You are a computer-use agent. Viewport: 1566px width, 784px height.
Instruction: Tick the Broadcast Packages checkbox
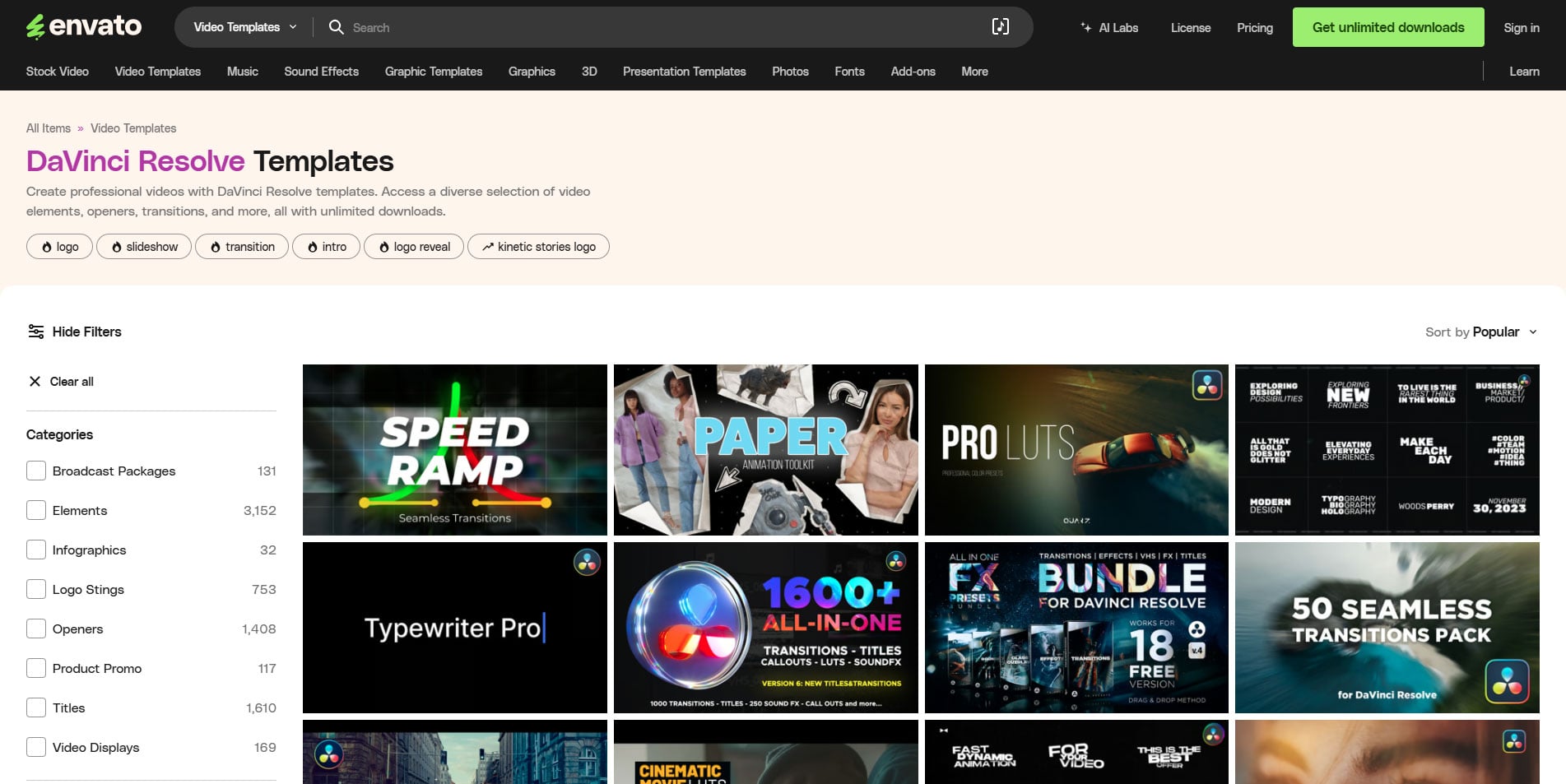[x=36, y=471]
